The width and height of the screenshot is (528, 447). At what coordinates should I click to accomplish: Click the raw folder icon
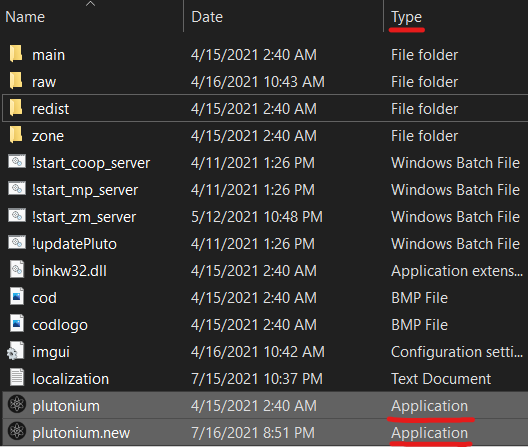click(x=16, y=81)
